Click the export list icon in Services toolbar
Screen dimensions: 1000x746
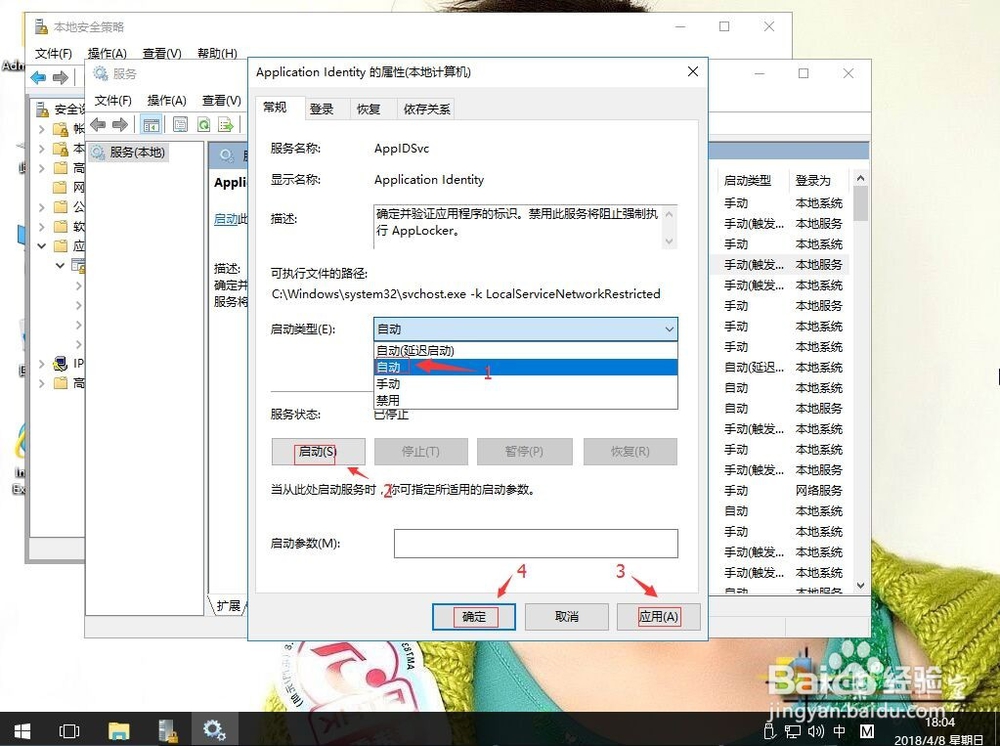[225, 123]
